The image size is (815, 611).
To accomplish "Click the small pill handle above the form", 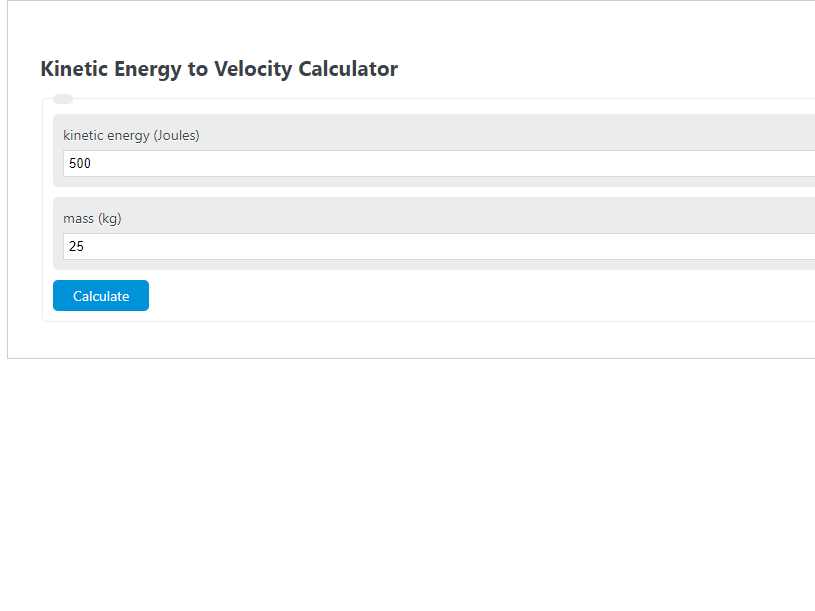I will pos(63,99).
